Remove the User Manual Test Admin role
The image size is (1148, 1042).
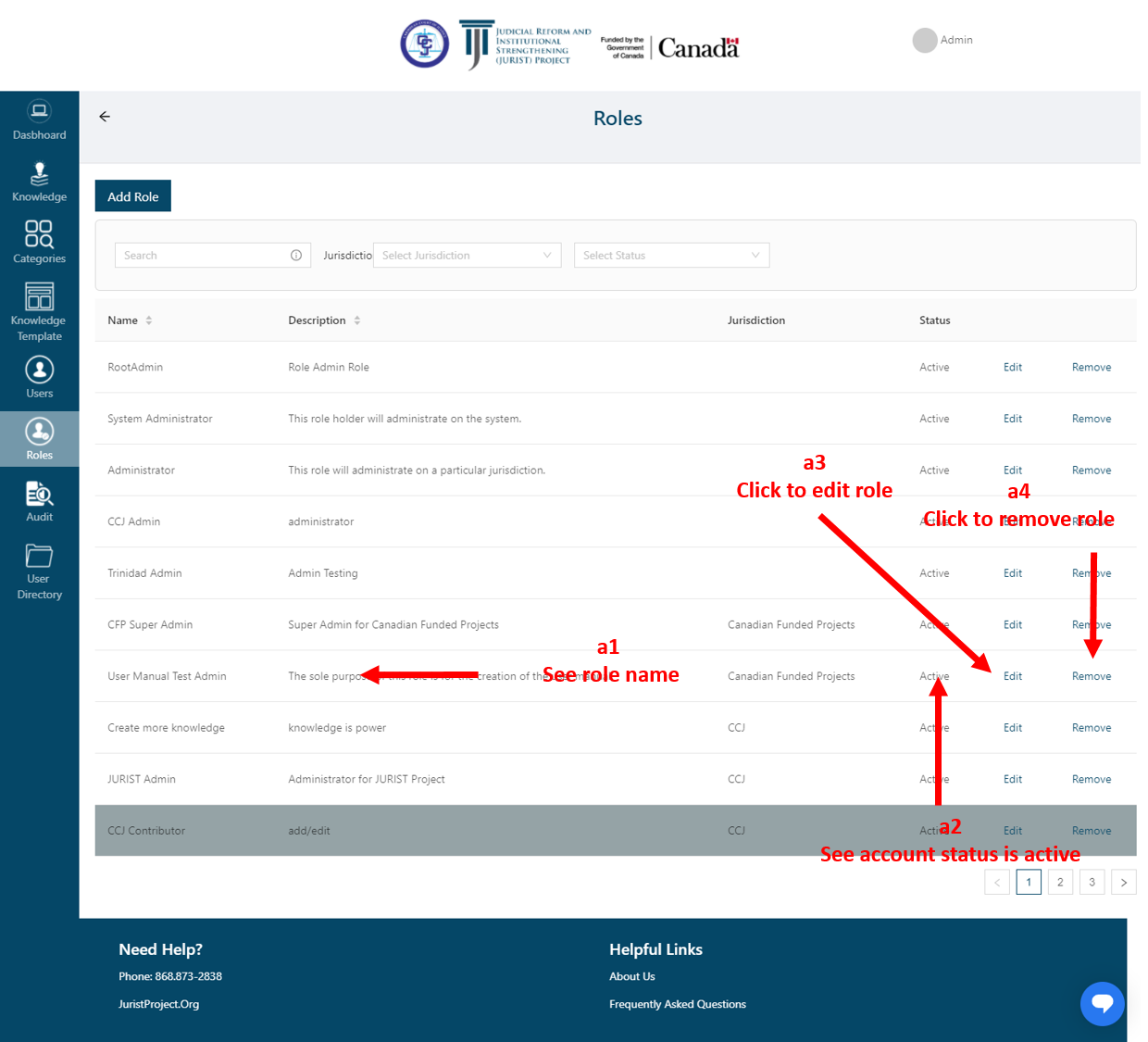tap(1092, 676)
